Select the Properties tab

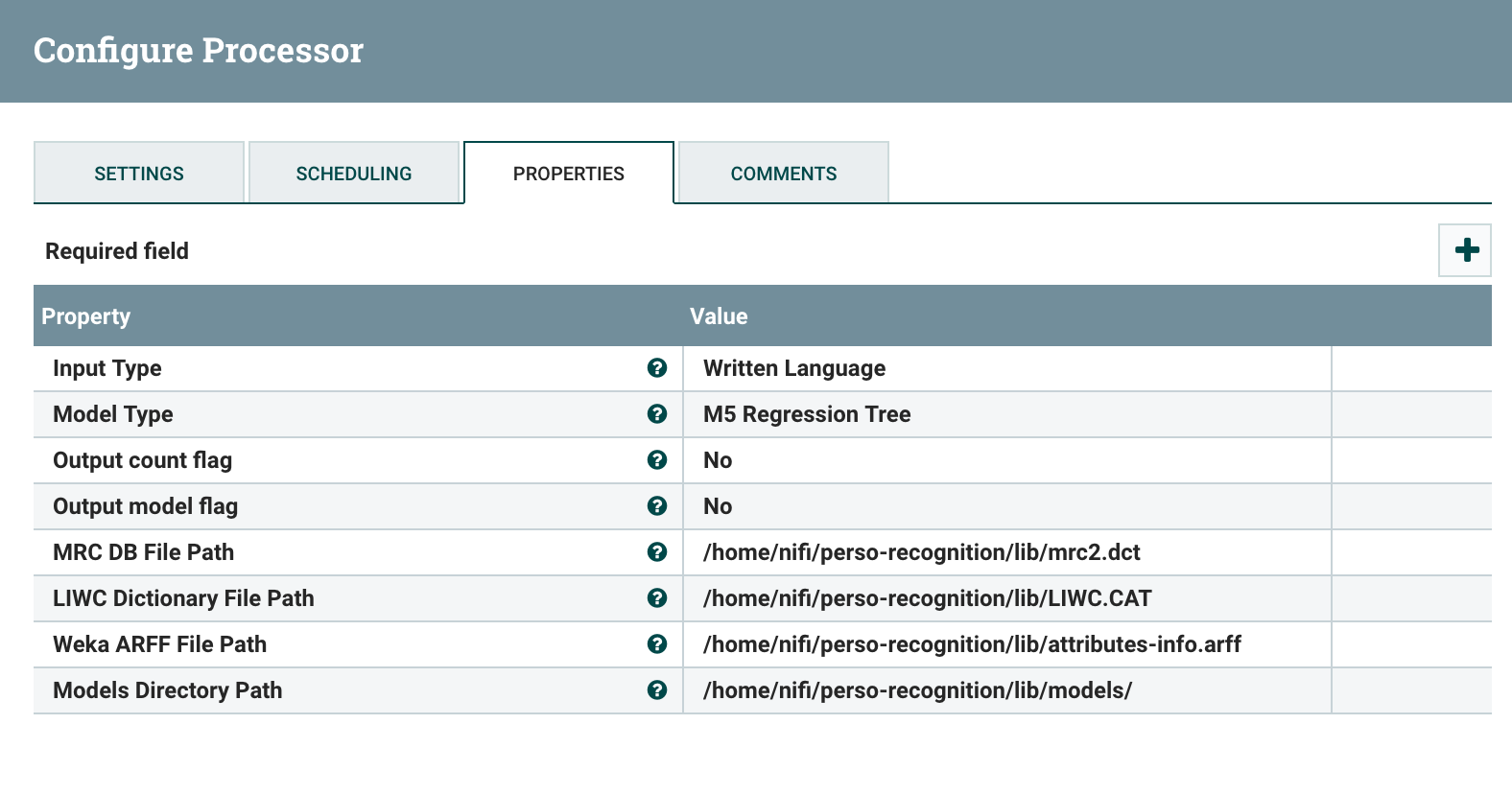tap(569, 174)
